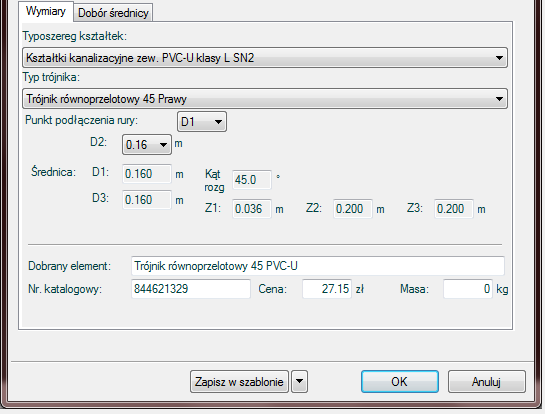The width and height of the screenshot is (545, 414).
Task: Click the Typoszereg kształtek label
Action: (x=75, y=36)
